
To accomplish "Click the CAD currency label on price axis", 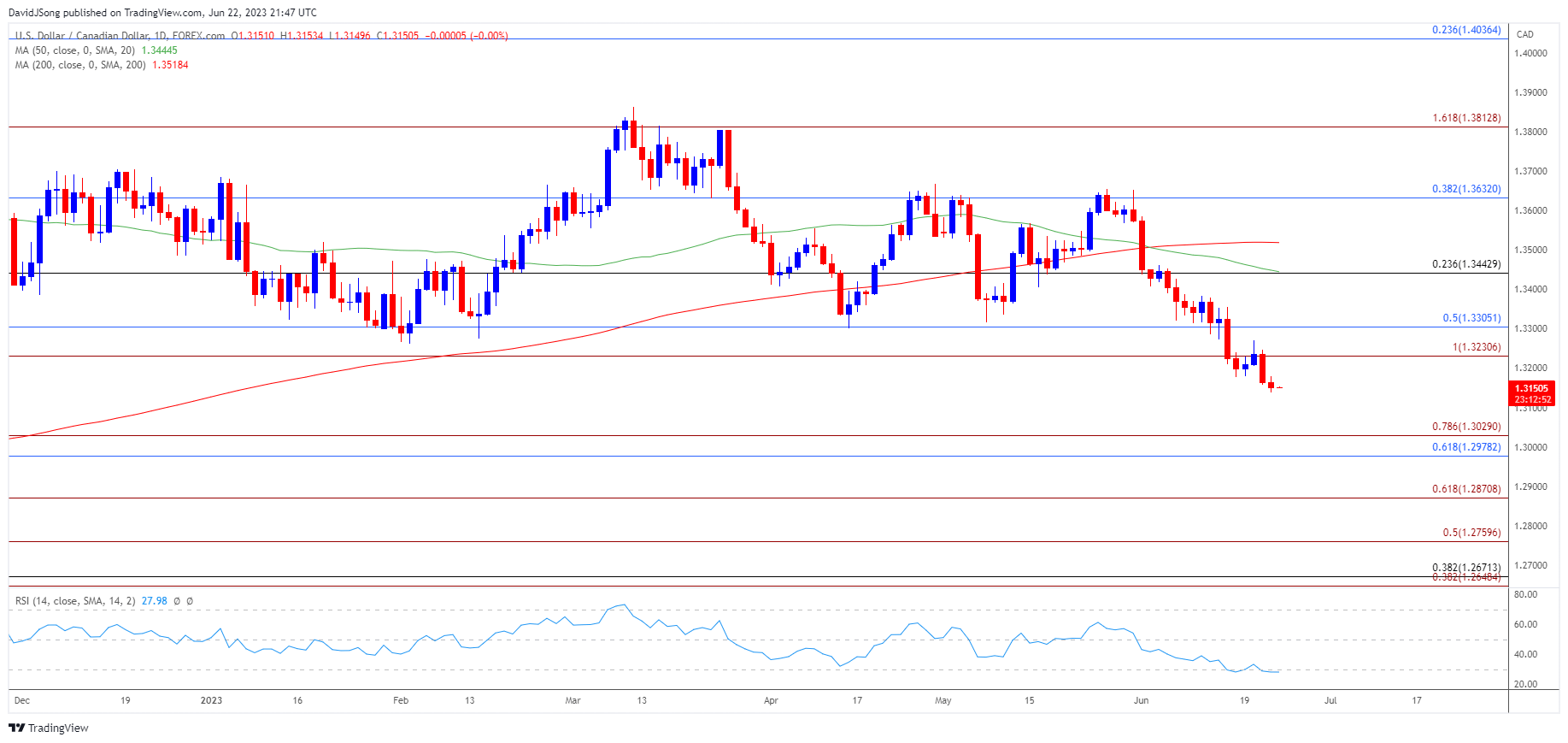I will pos(1524,34).
